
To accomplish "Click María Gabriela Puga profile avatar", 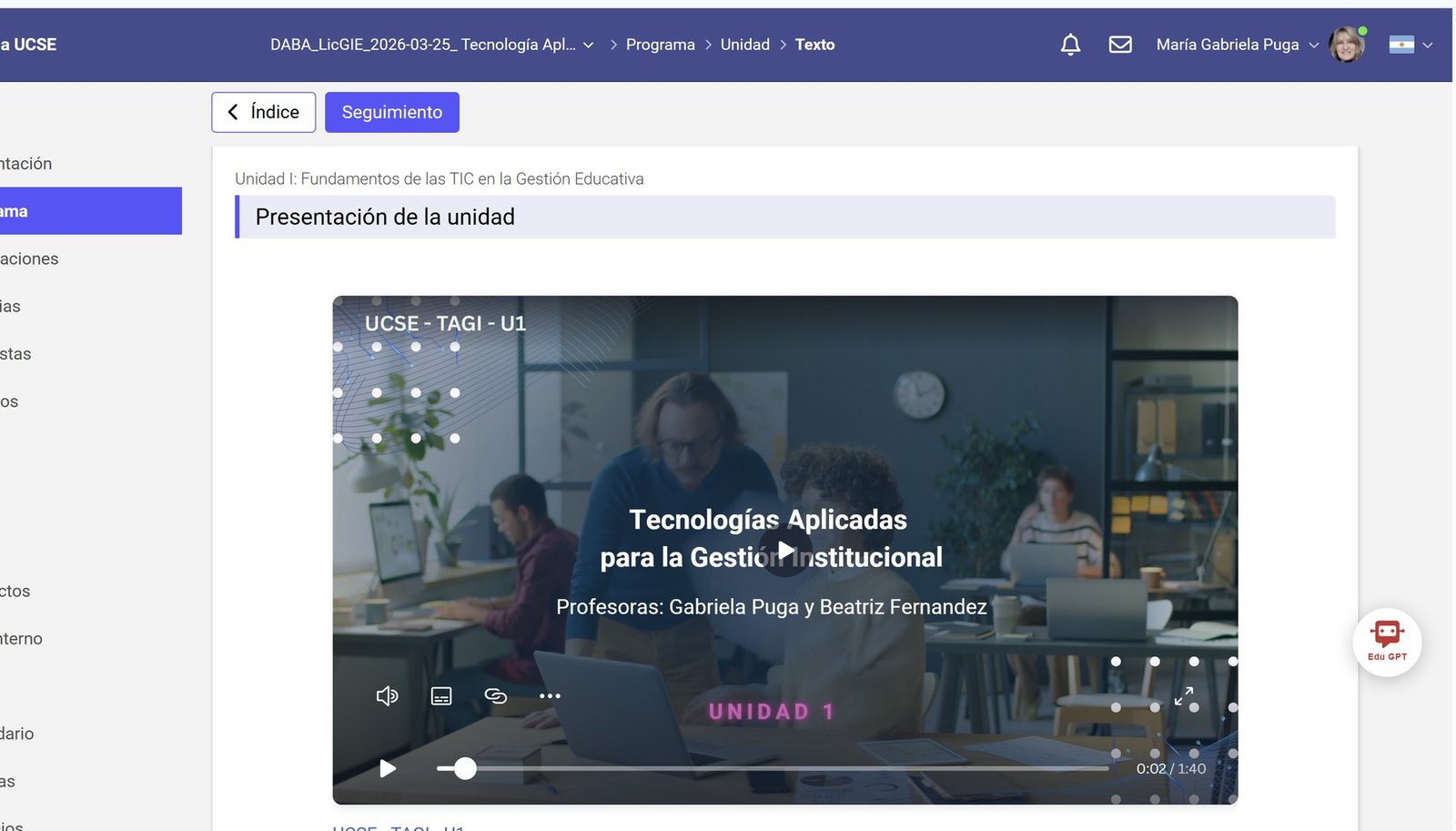I will (1347, 45).
